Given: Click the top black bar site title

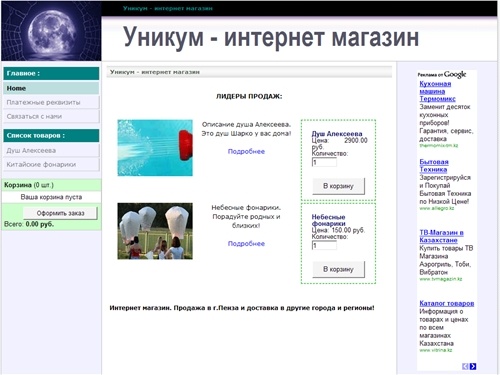Looking at the screenshot, I should (168, 8).
